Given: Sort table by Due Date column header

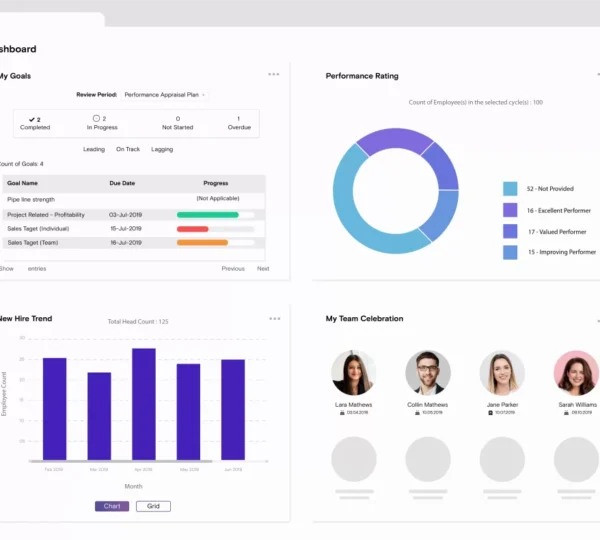Looking at the screenshot, I should [x=122, y=184].
